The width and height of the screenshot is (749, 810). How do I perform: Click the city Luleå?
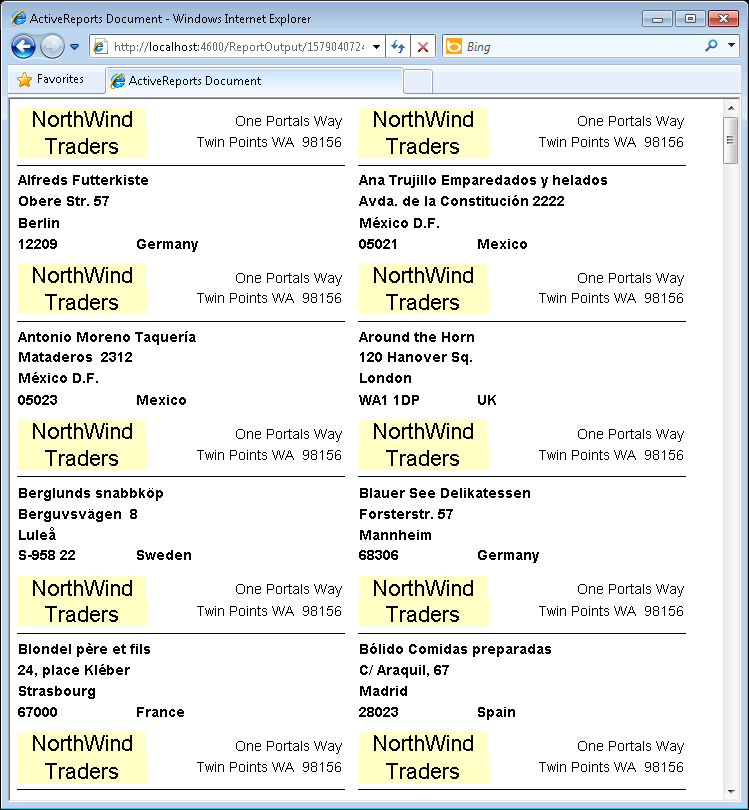37,535
